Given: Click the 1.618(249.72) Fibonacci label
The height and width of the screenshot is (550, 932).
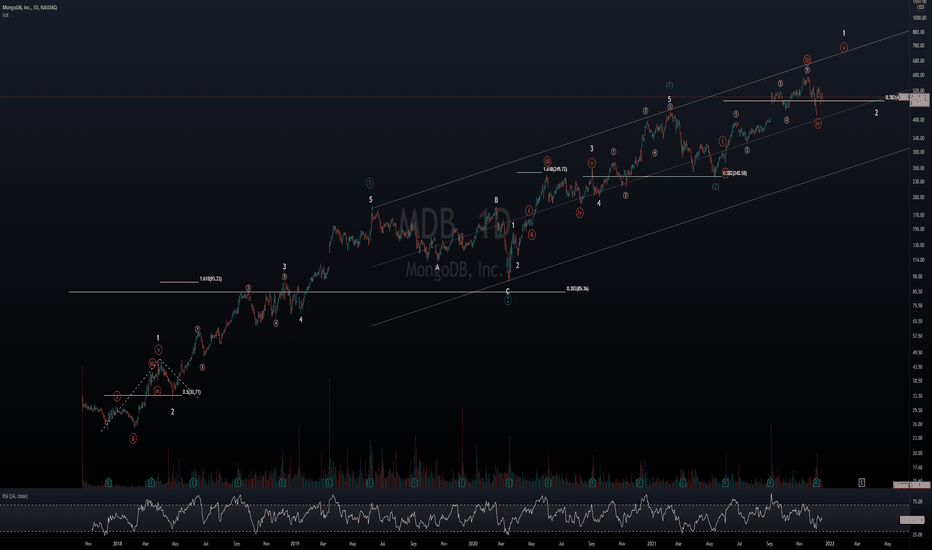Looking at the screenshot, I should 555,169.
